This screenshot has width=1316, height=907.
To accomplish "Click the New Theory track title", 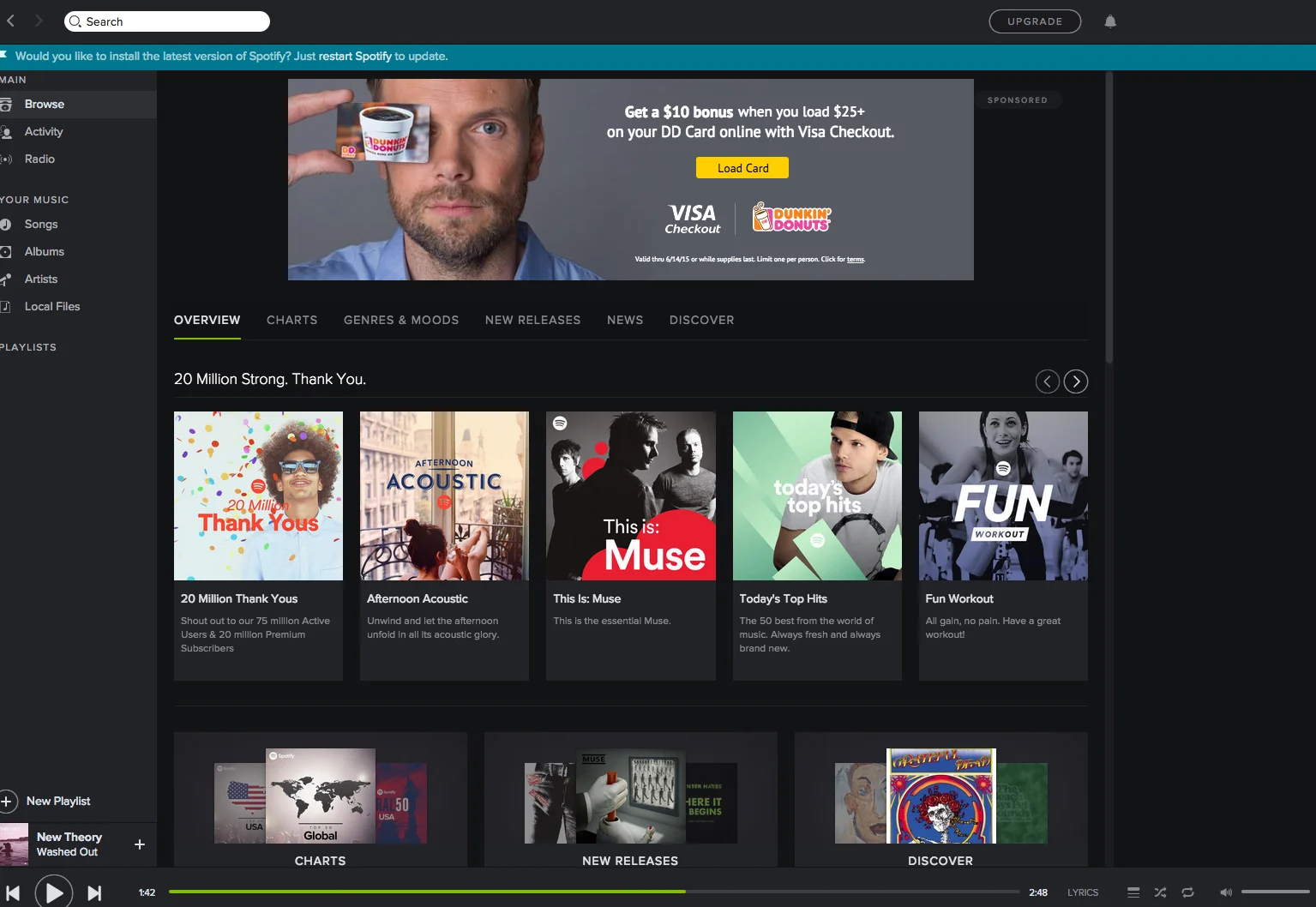I will coord(69,837).
